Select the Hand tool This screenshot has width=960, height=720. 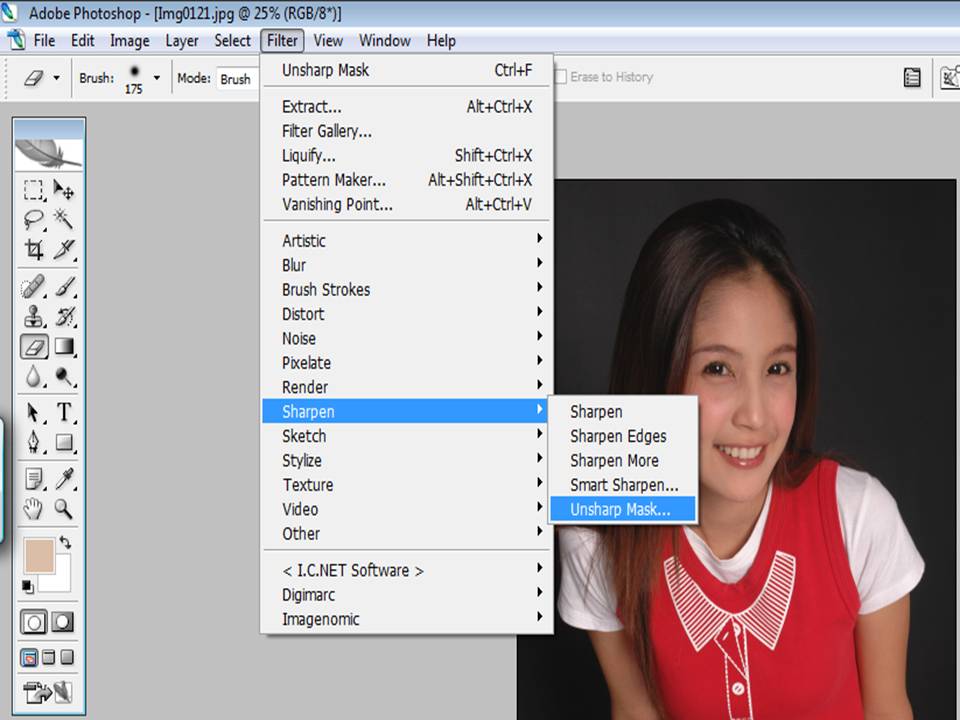[x=34, y=508]
